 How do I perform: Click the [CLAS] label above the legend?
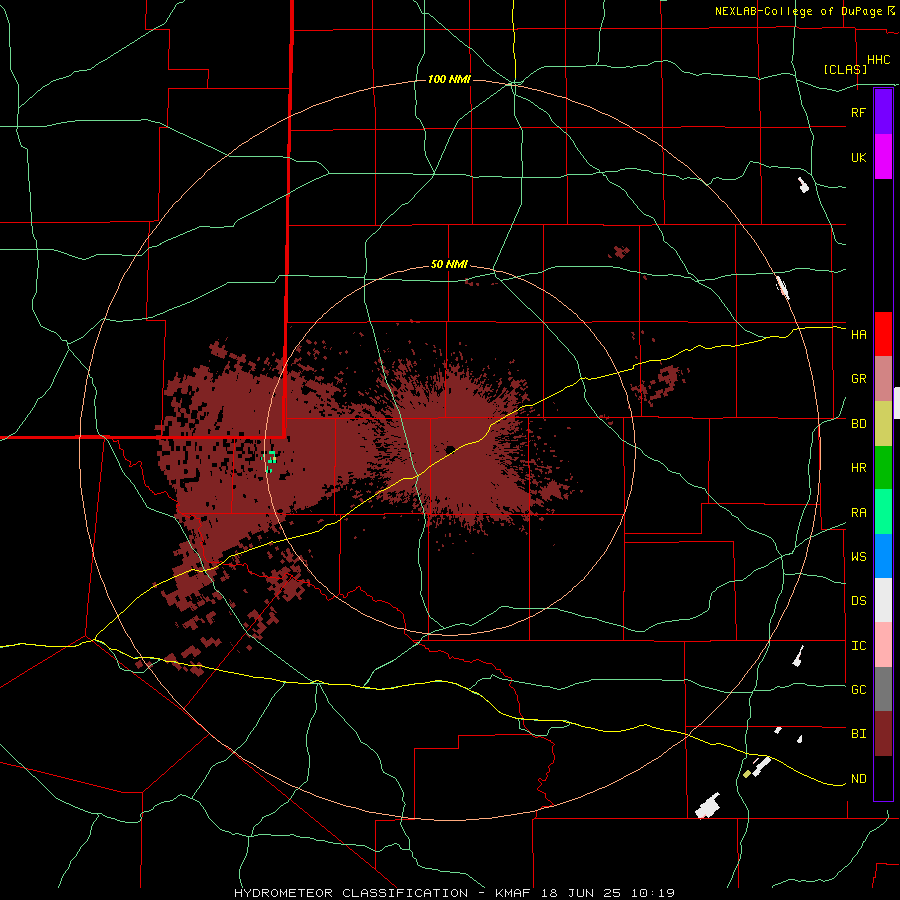coord(845,69)
